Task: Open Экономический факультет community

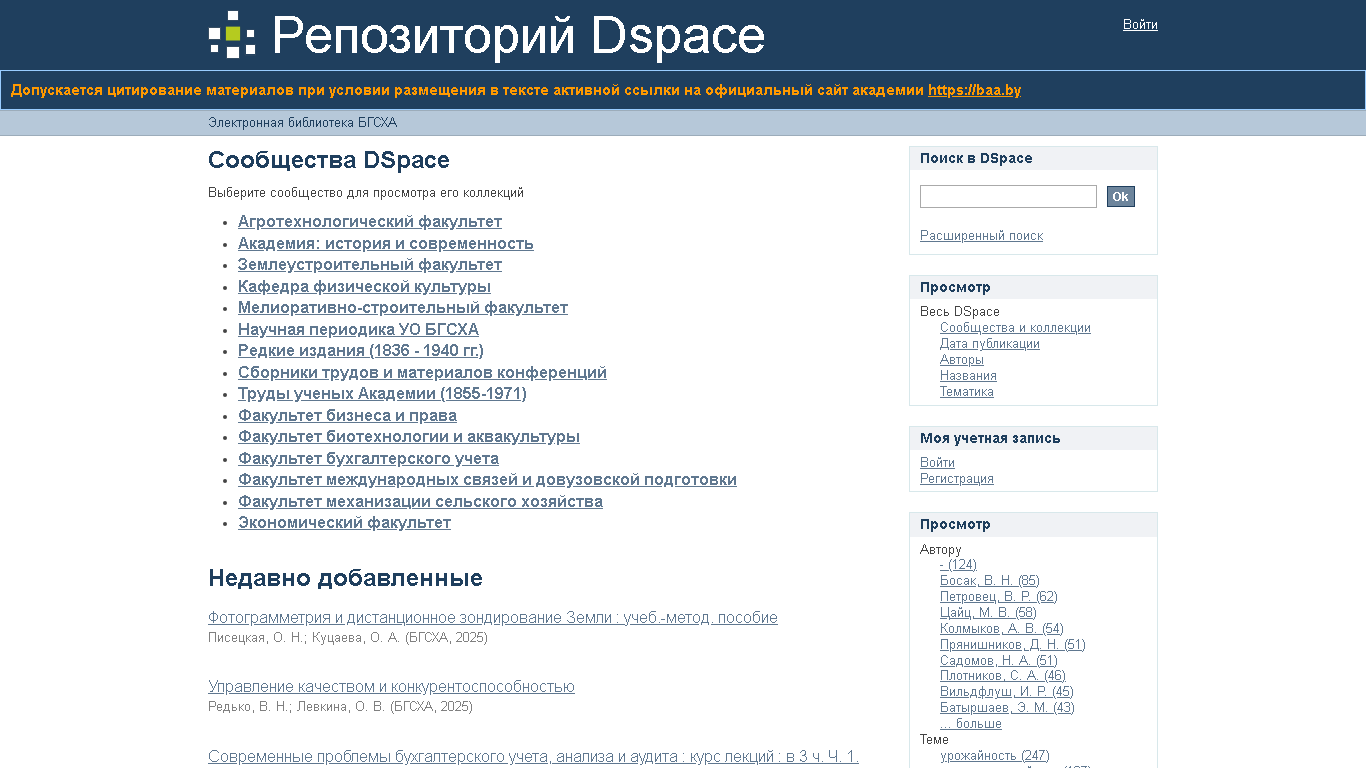Action: (x=344, y=523)
